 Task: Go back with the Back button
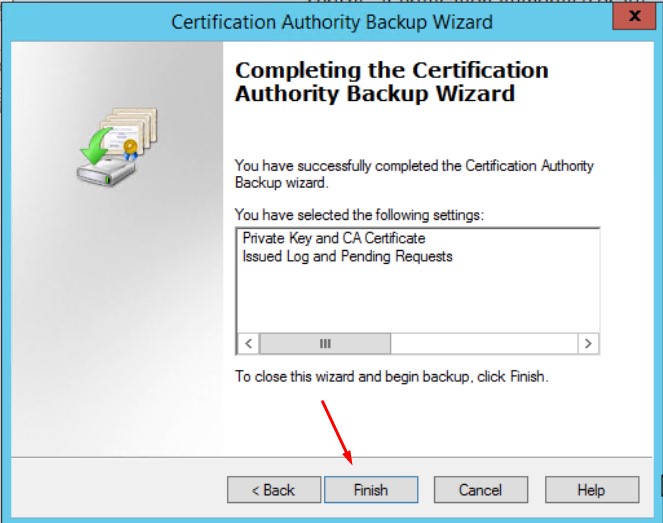(x=272, y=490)
